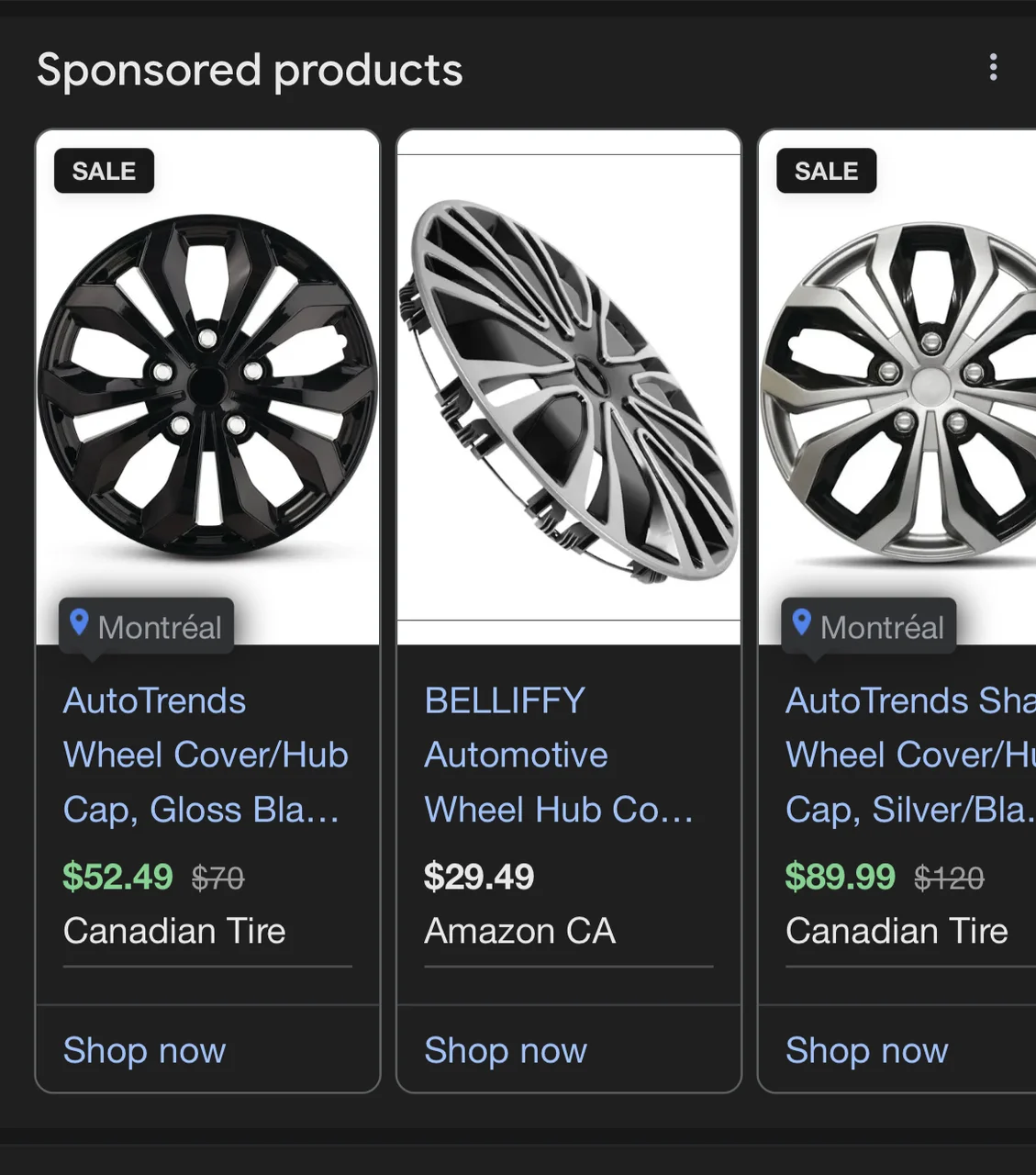Open the three-dot sponsored products menu
The image size is (1036, 1175).
[x=993, y=67]
